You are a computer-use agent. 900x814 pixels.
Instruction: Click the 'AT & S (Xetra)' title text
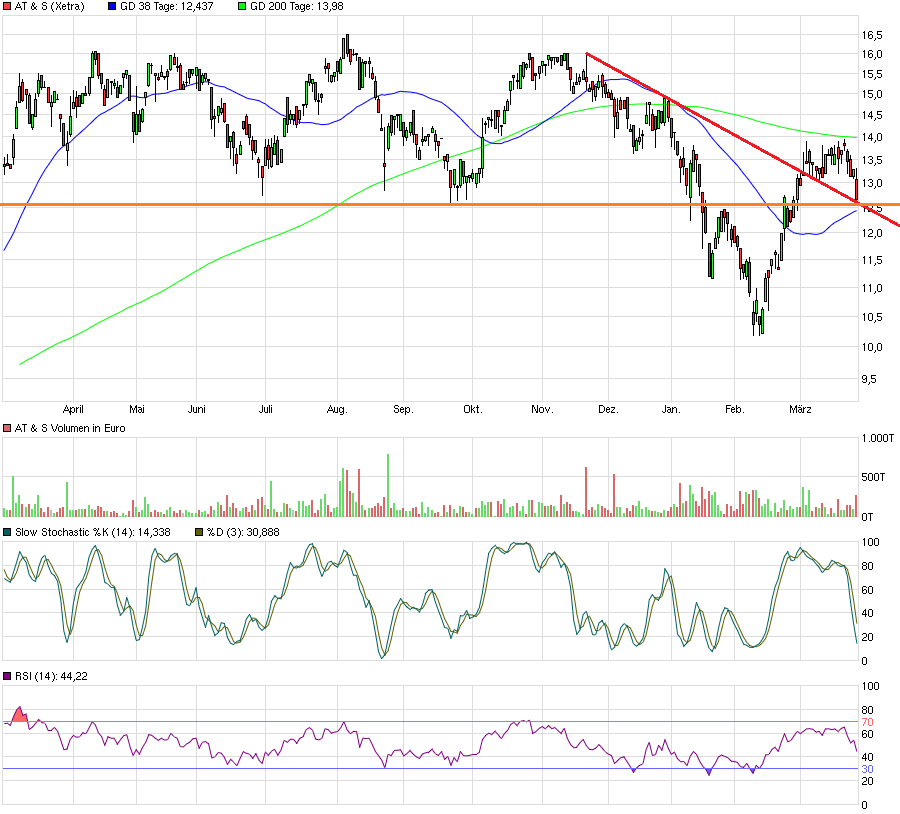[50, 8]
